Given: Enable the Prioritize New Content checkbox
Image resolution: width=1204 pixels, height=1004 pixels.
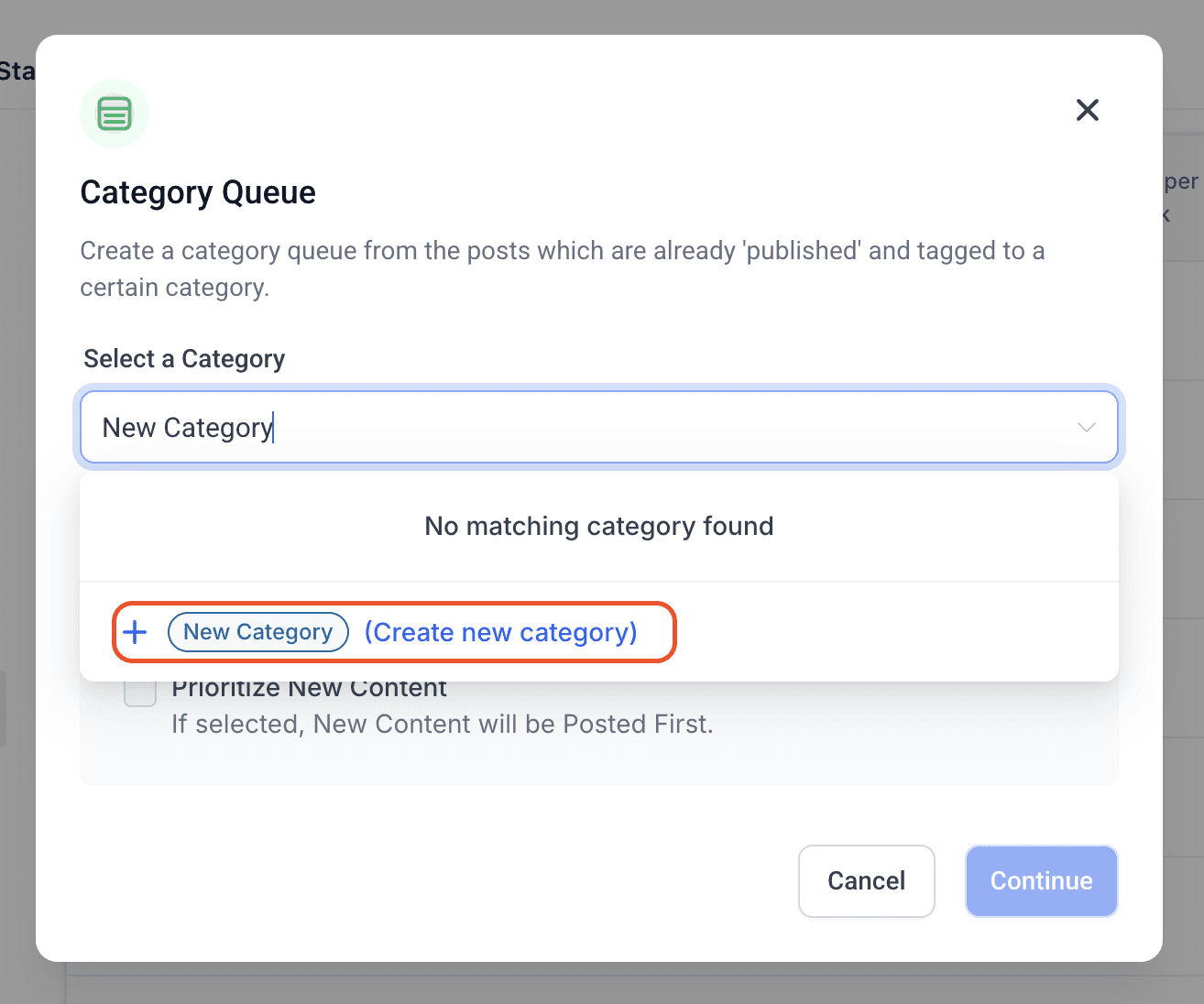Looking at the screenshot, I should pyautogui.click(x=140, y=693).
